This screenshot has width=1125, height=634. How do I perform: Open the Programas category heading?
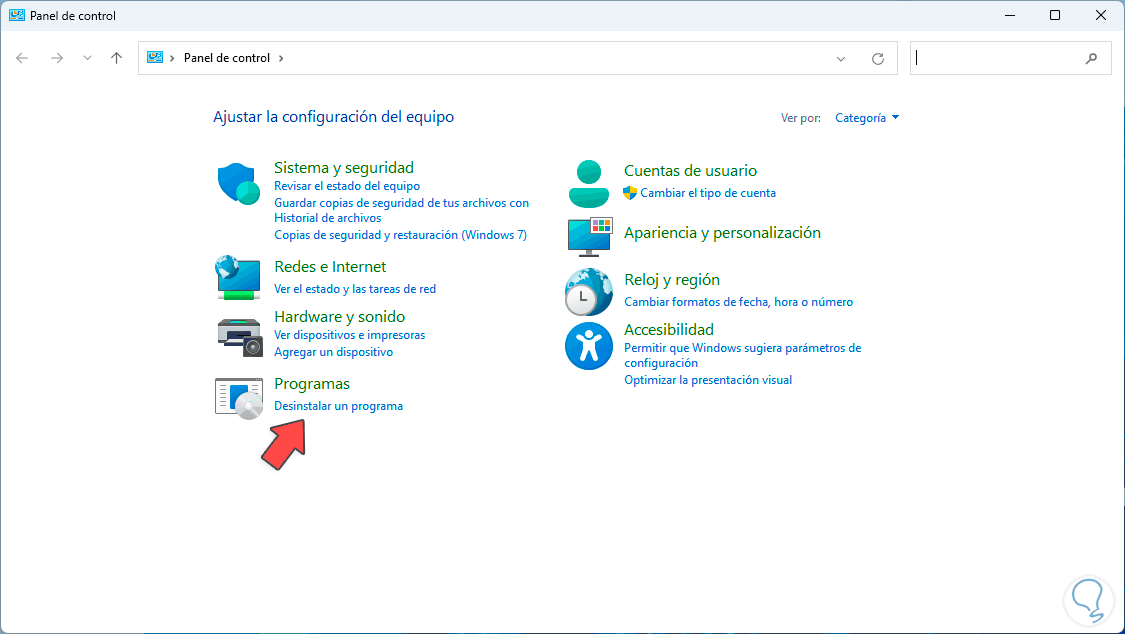(312, 384)
